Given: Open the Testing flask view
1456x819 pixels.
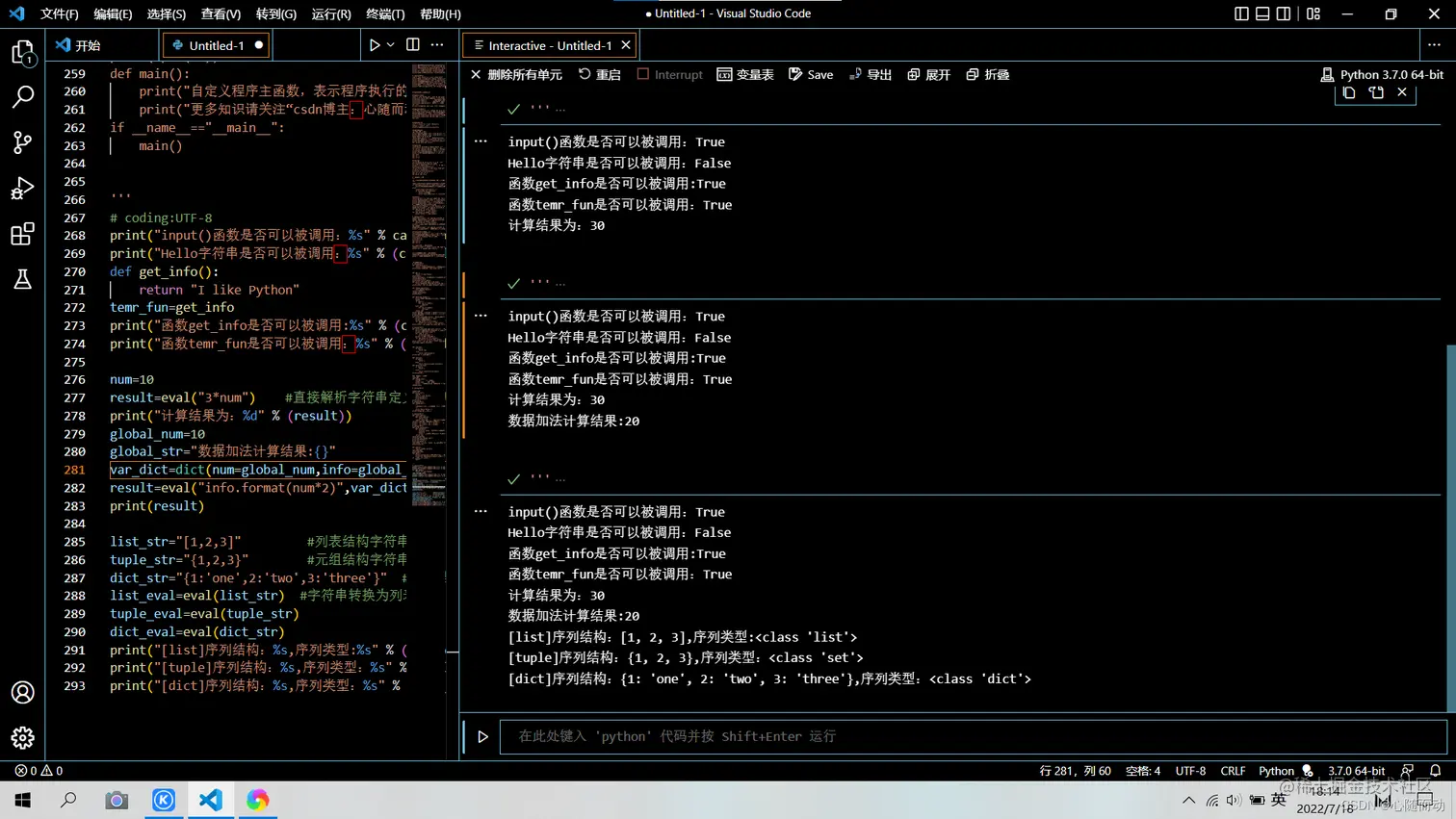Looking at the screenshot, I should click(22, 279).
